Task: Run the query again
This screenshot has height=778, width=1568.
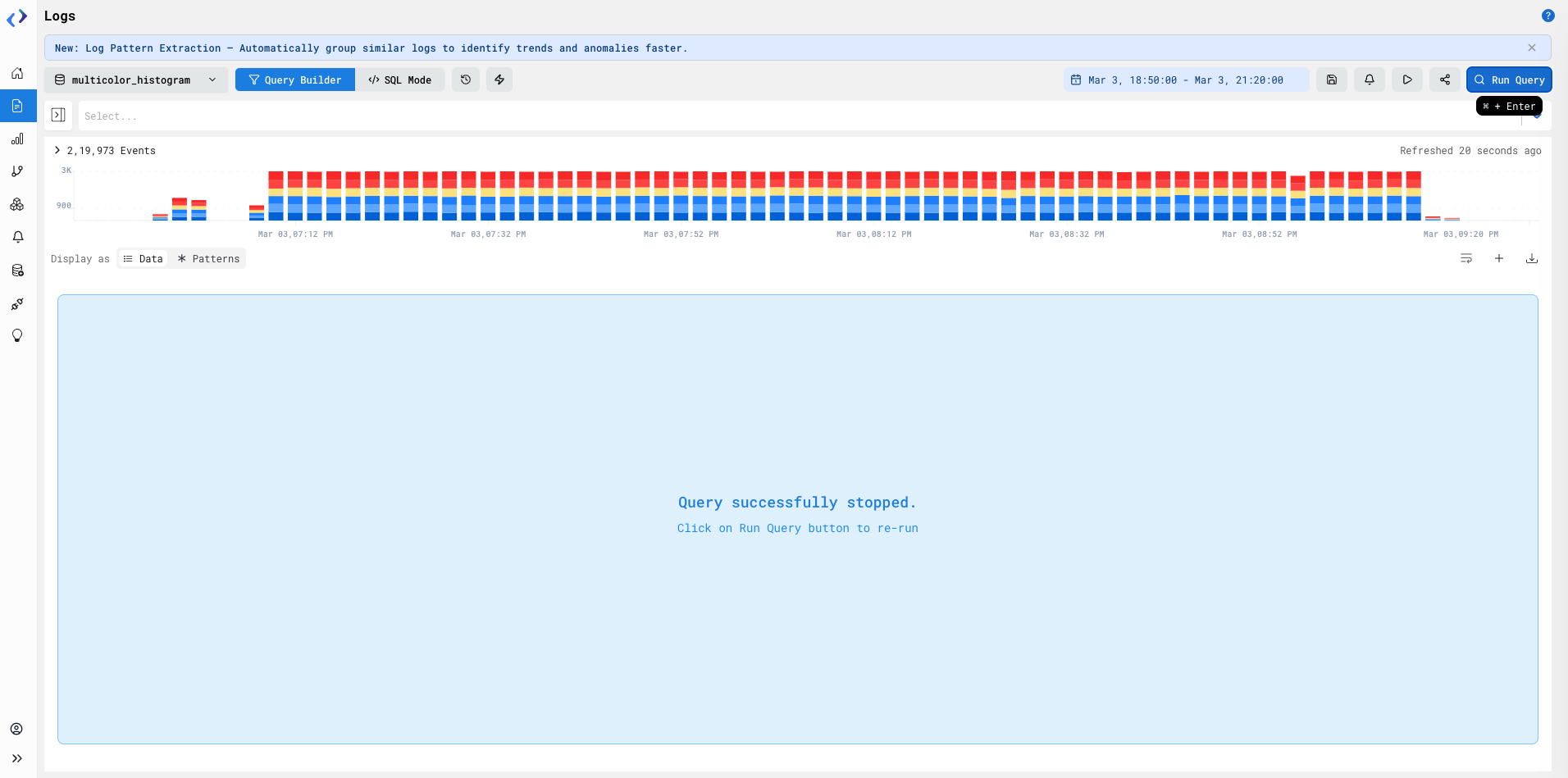Action: tap(1508, 80)
